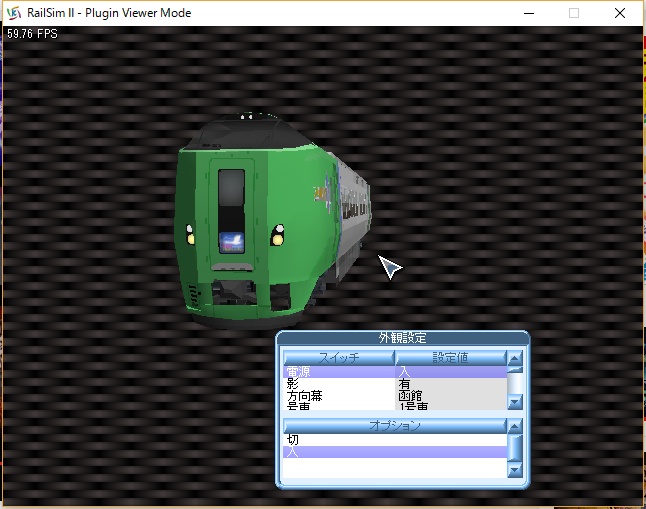Click up arrow of options list scrollbar
This screenshot has width=646, height=509.
click(515, 426)
